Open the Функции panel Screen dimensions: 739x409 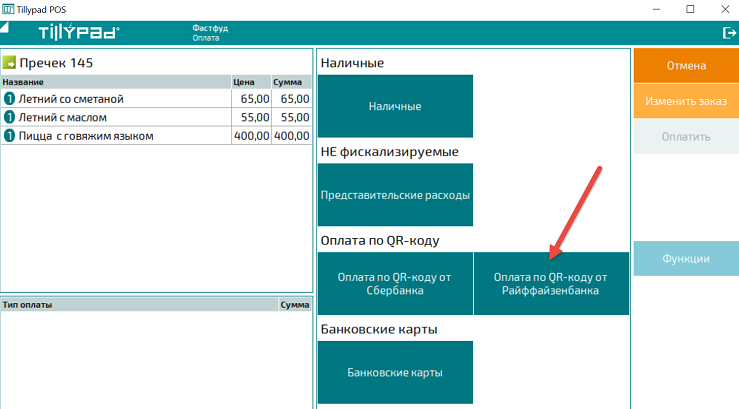[685, 259]
